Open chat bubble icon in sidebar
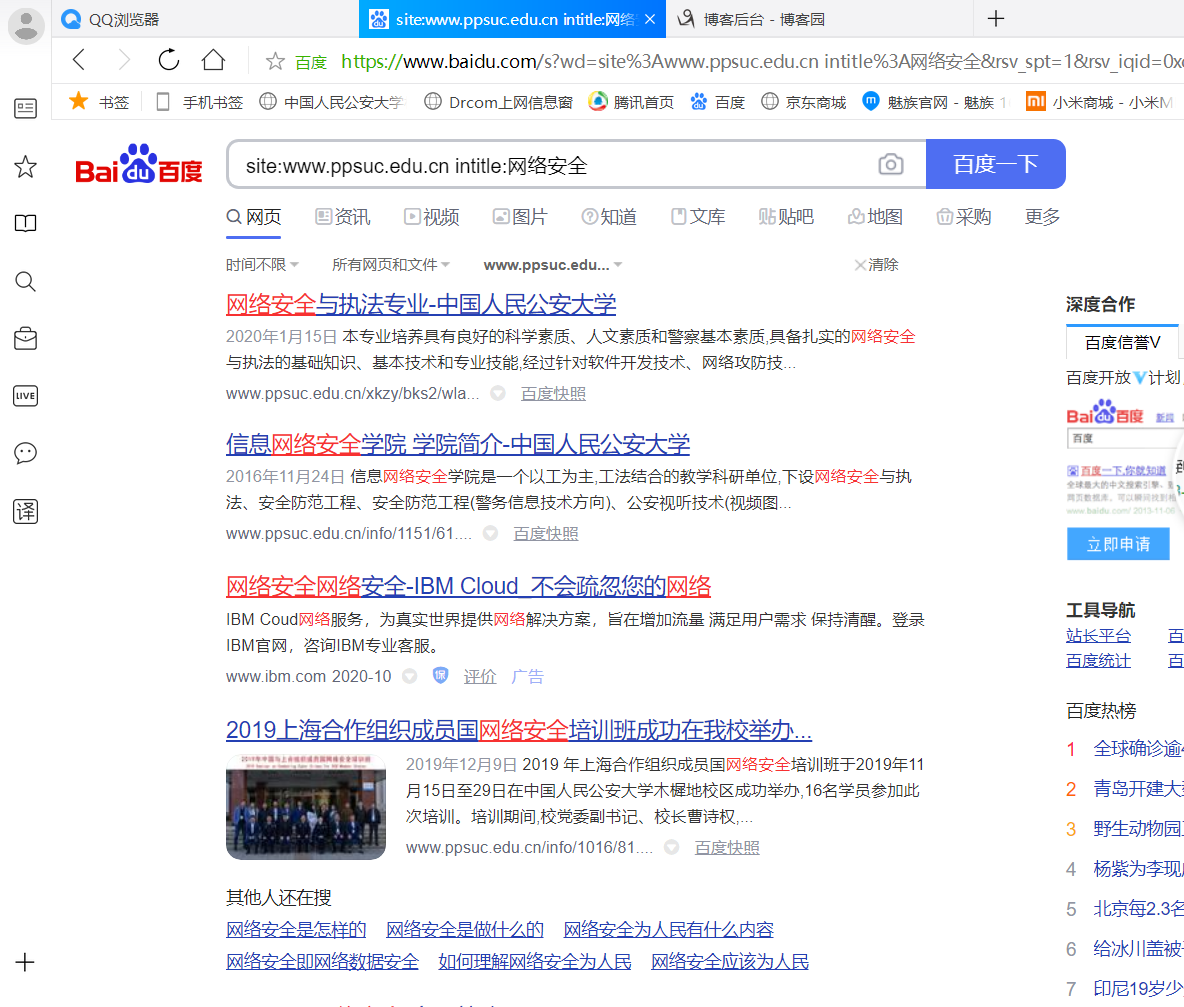The image size is (1184, 1007). [26, 453]
